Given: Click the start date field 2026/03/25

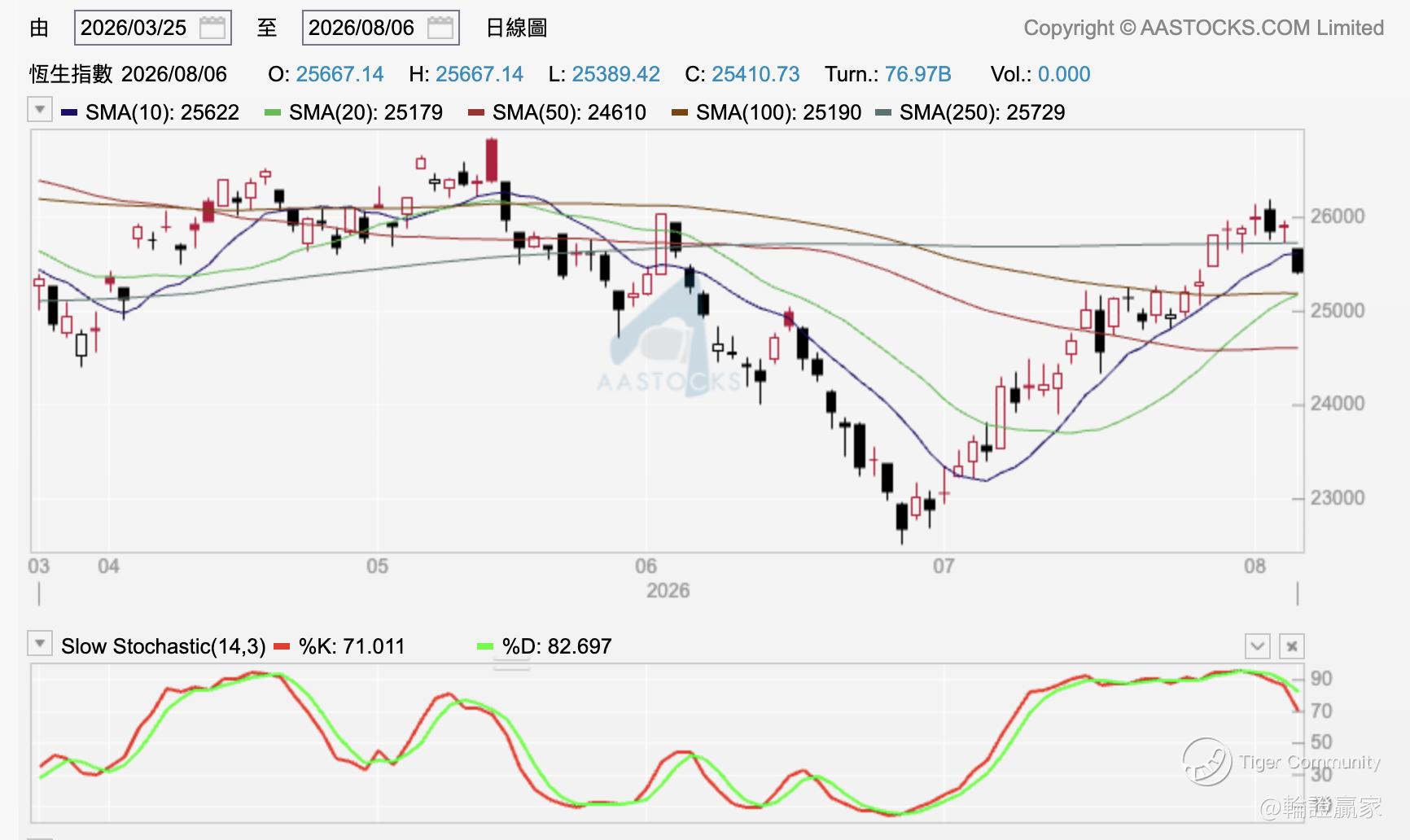Looking at the screenshot, I should [x=152, y=28].
